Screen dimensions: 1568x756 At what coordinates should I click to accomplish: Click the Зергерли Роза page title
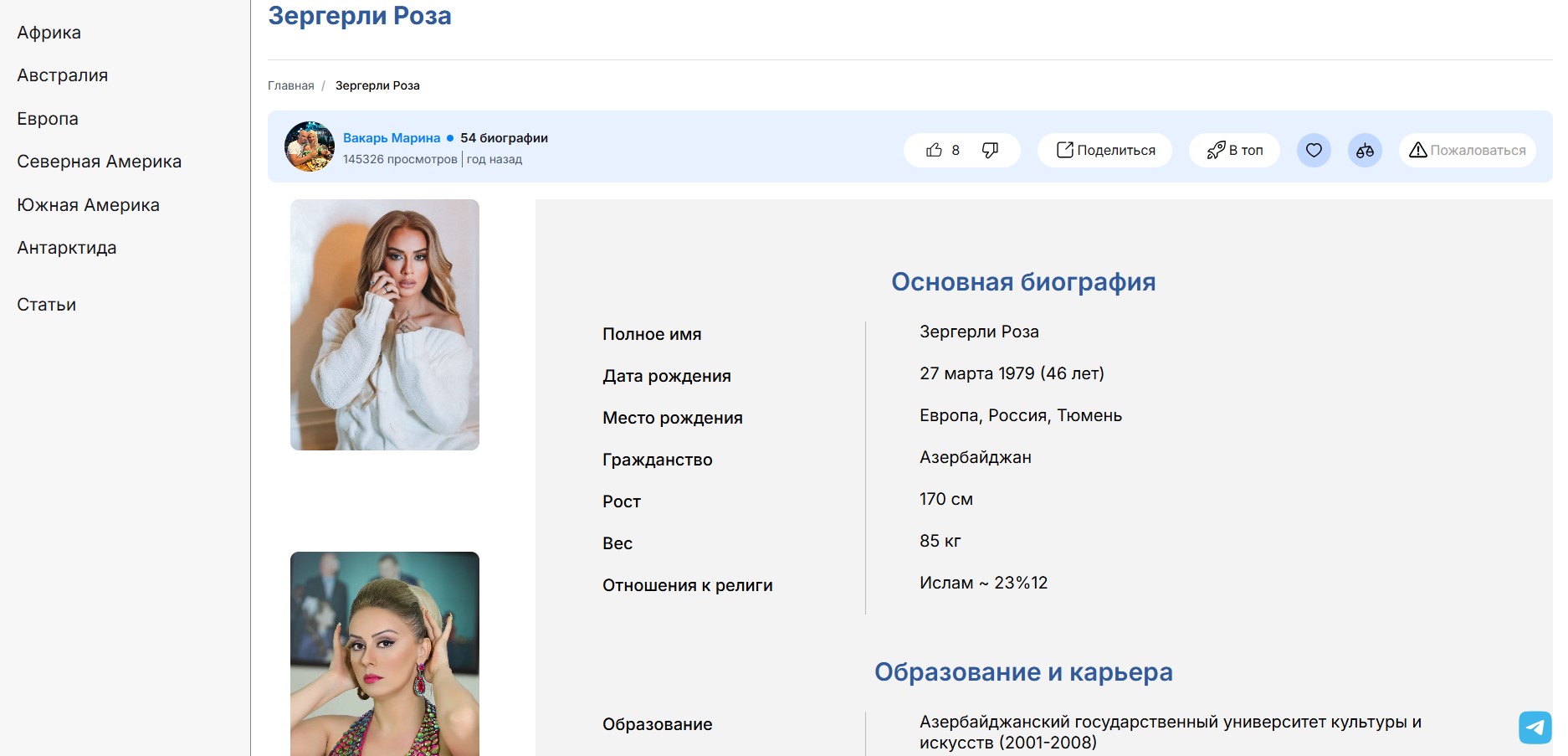(x=359, y=15)
